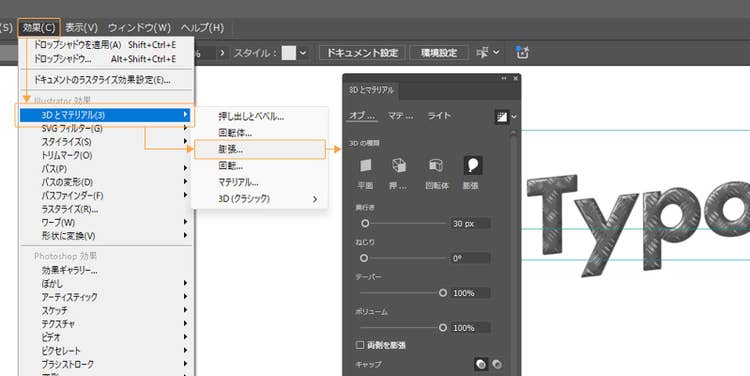Switch to the マテリアル tab in 3D panel
Screen dimensions: 750x376
400,116
